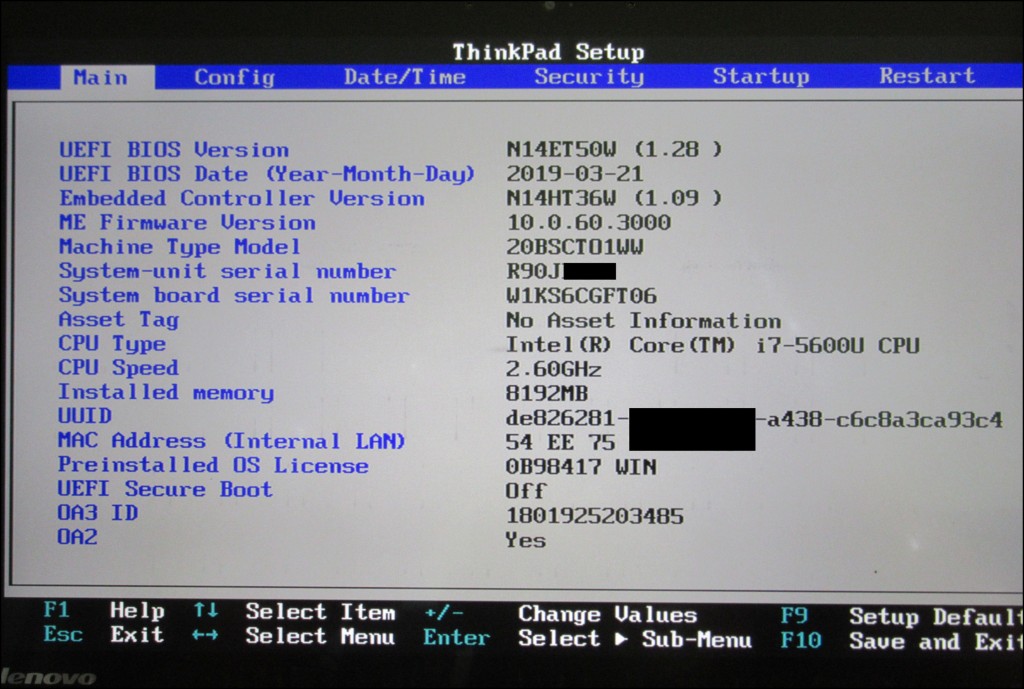The width and height of the screenshot is (1024, 689).
Task: Select the Preinstalled OS License label
Action: point(213,465)
